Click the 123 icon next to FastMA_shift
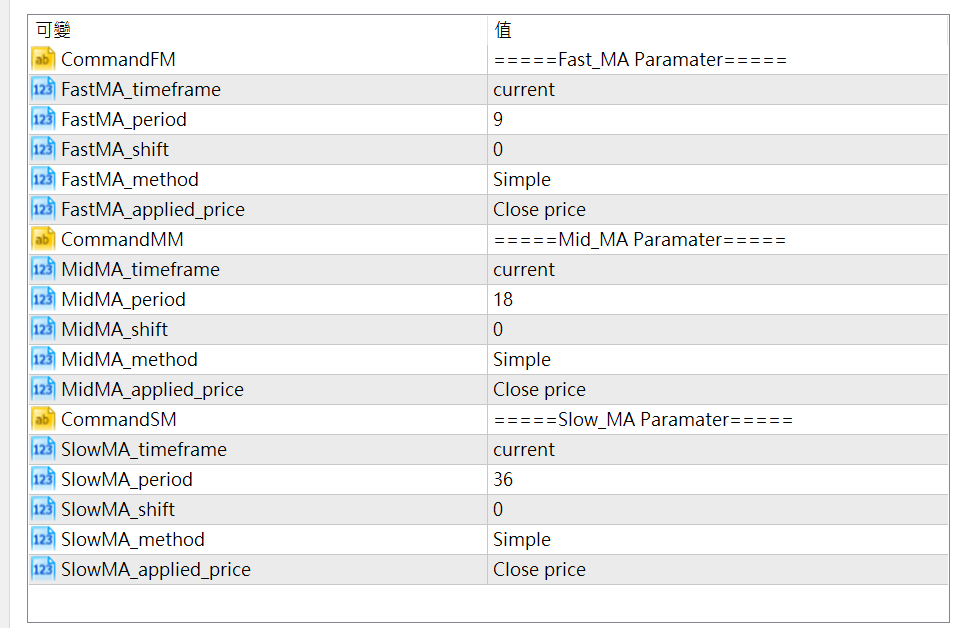This screenshot has width=957, height=628. [43, 149]
